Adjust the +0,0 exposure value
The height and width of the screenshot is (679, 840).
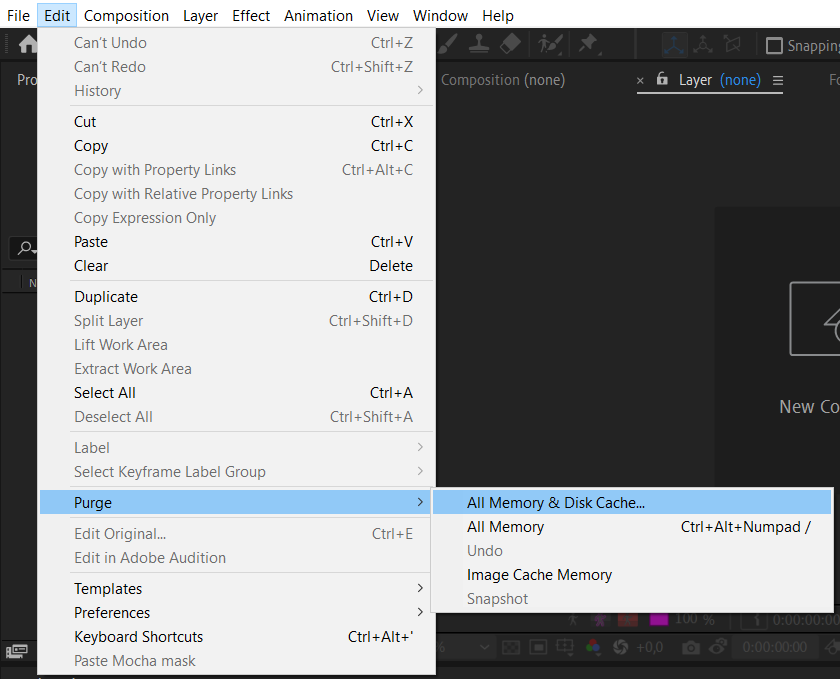click(x=649, y=647)
